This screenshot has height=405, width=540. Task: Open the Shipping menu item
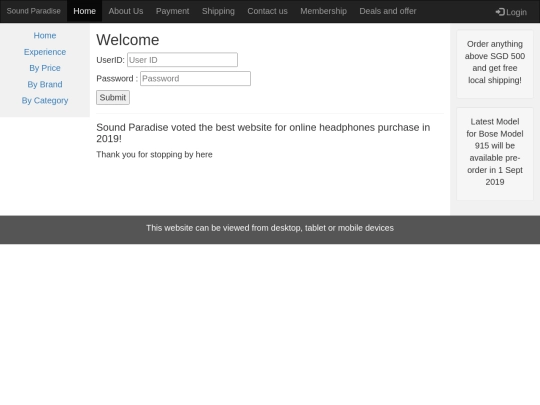(x=218, y=11)
